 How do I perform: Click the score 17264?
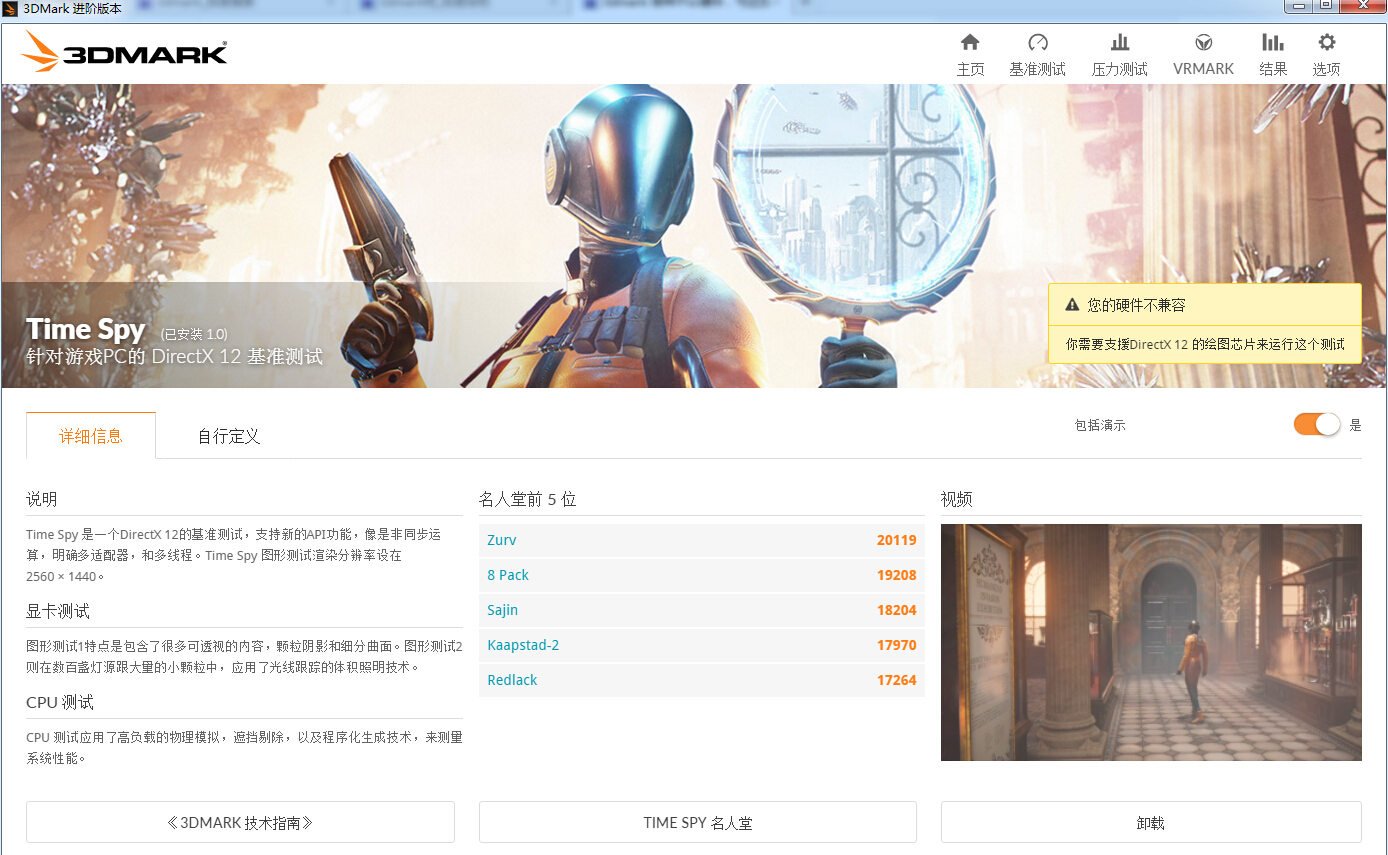[896, 680]
